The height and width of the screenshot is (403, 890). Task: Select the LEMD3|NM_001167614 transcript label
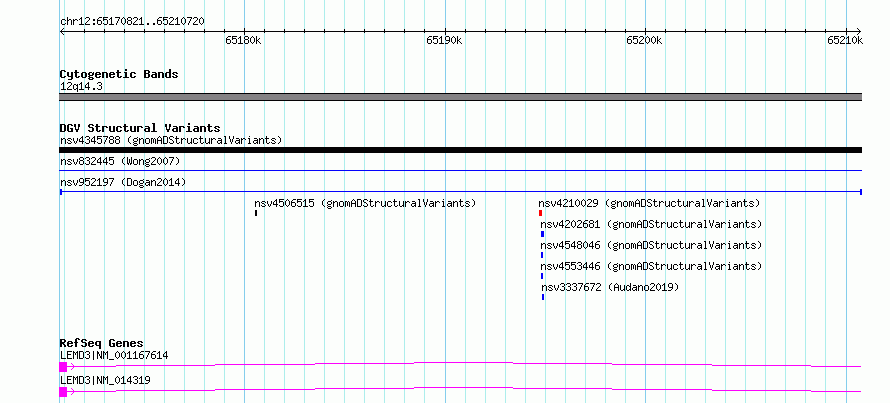coord(114,356)
